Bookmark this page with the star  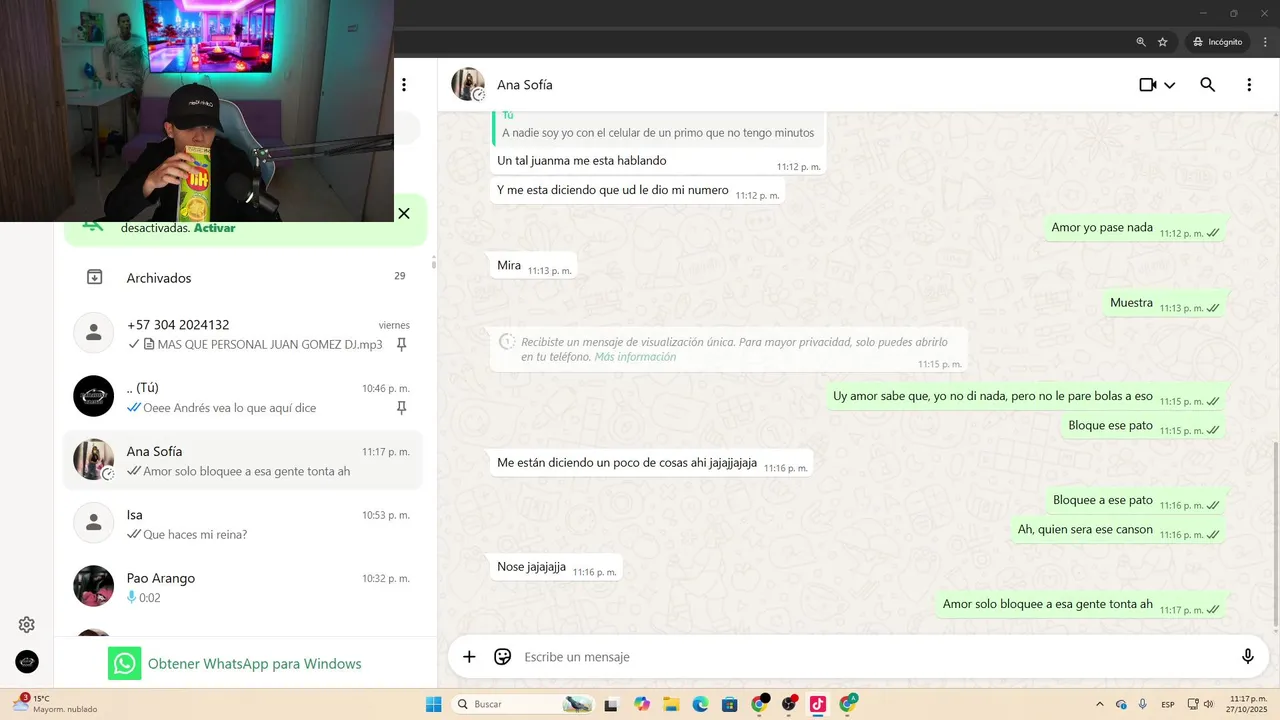coord(1163,42)
